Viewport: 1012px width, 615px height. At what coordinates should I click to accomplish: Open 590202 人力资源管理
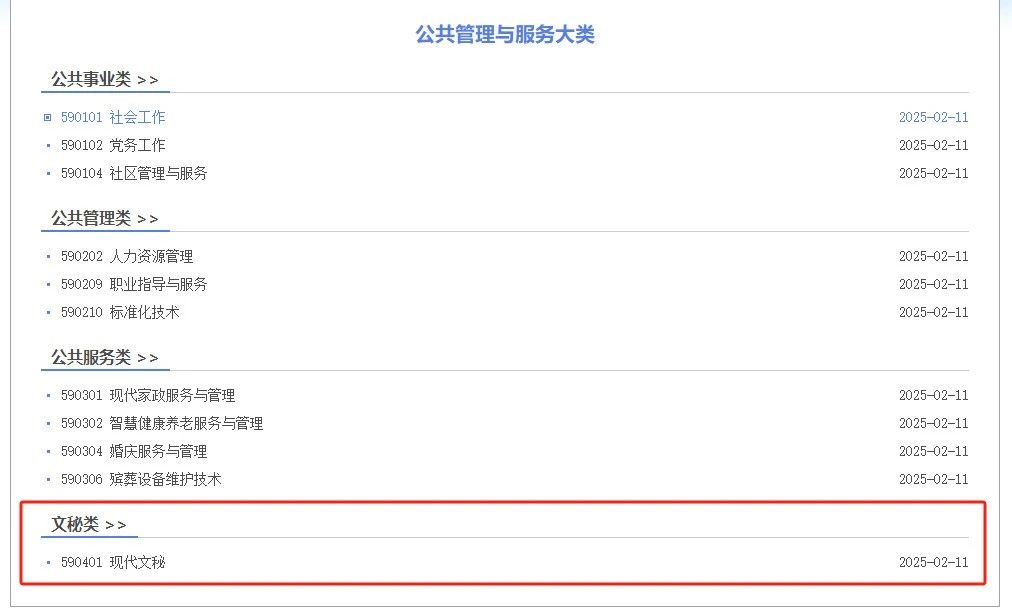point(127,256)
